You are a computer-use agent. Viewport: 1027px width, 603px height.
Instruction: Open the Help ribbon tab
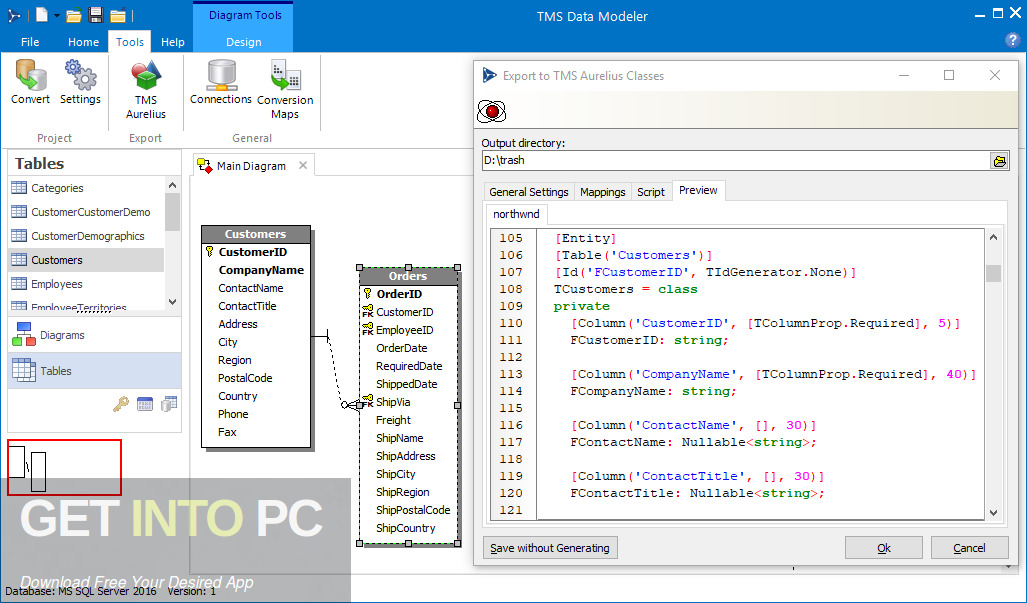coord(173,42)
